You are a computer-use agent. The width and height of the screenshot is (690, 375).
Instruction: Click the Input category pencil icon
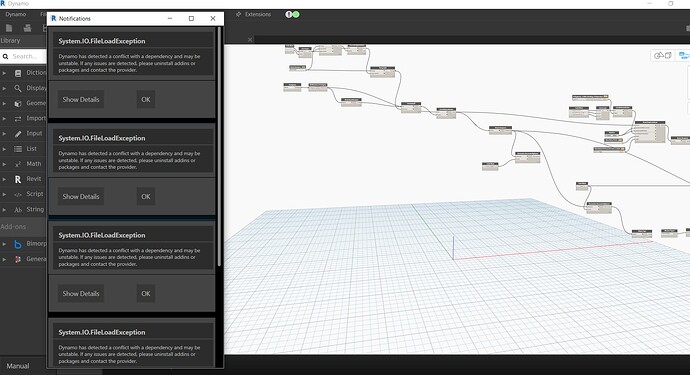(x=18, y=134)
